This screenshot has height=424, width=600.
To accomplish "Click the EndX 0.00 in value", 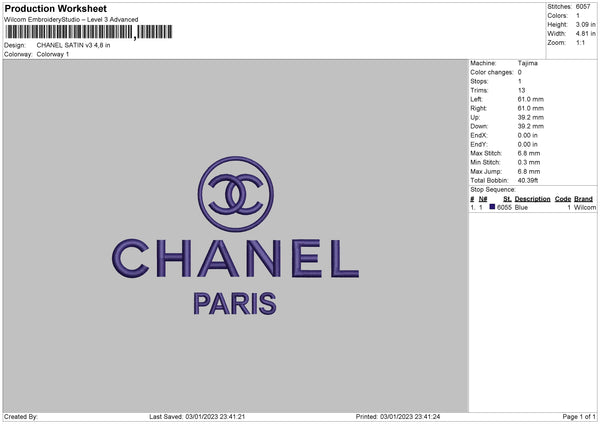I will point(528,135).
